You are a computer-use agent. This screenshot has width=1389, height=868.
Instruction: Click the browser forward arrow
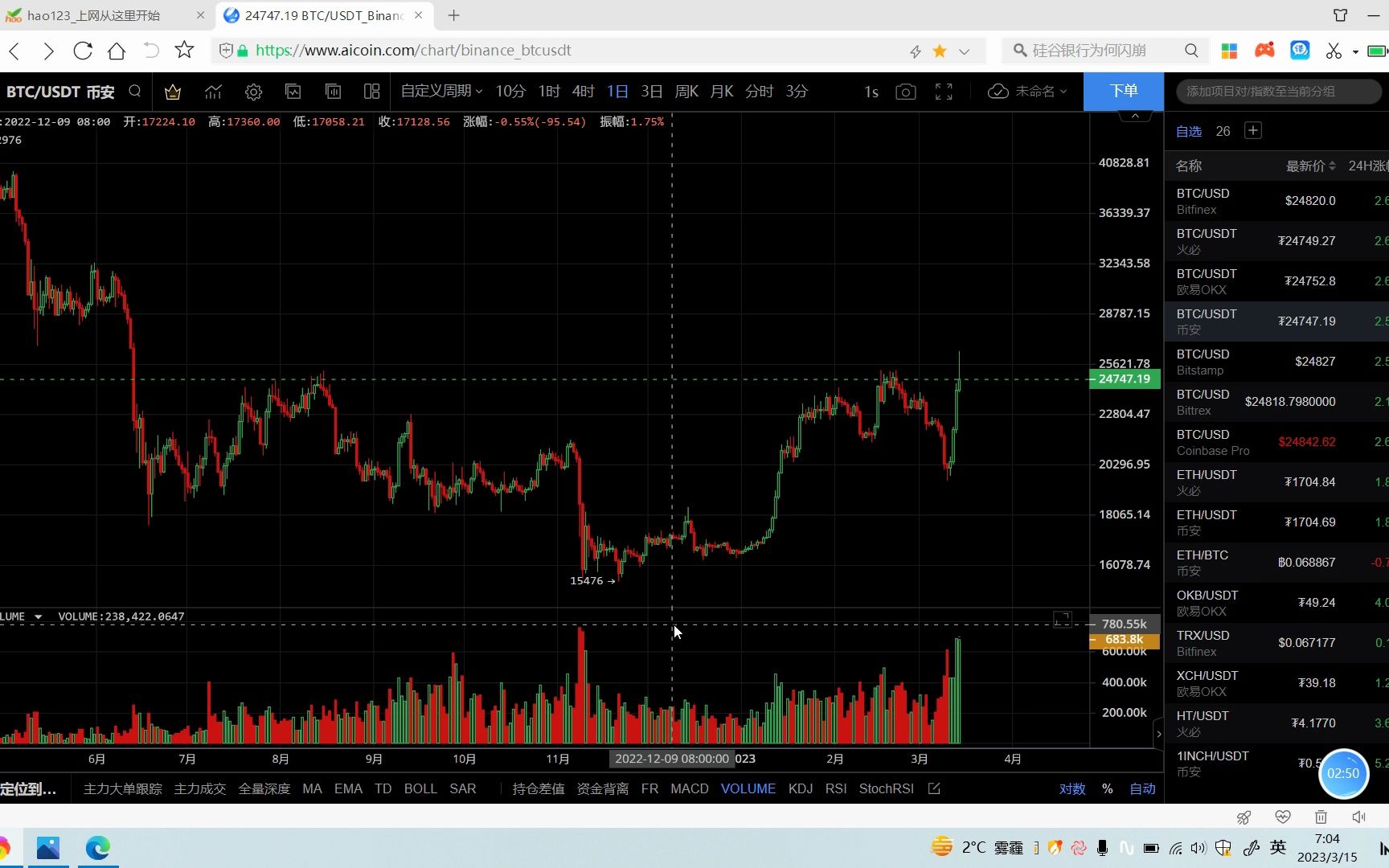(48, 51)
